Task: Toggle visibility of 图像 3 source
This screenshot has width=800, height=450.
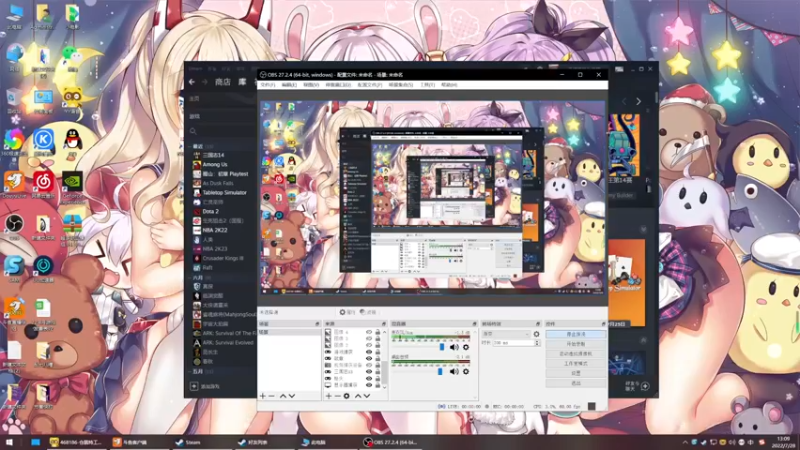Action: (x=369, y=339)
